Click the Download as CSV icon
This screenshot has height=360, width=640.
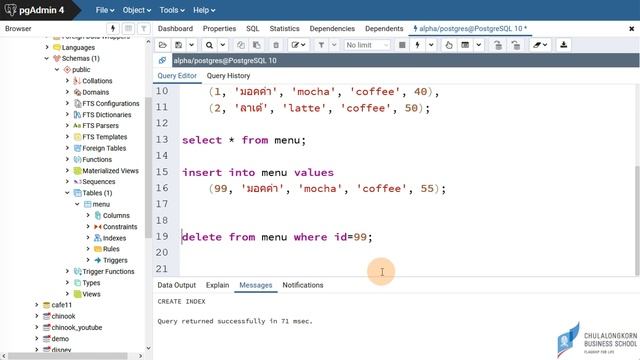pyautogui.click(x=564, y=45)
